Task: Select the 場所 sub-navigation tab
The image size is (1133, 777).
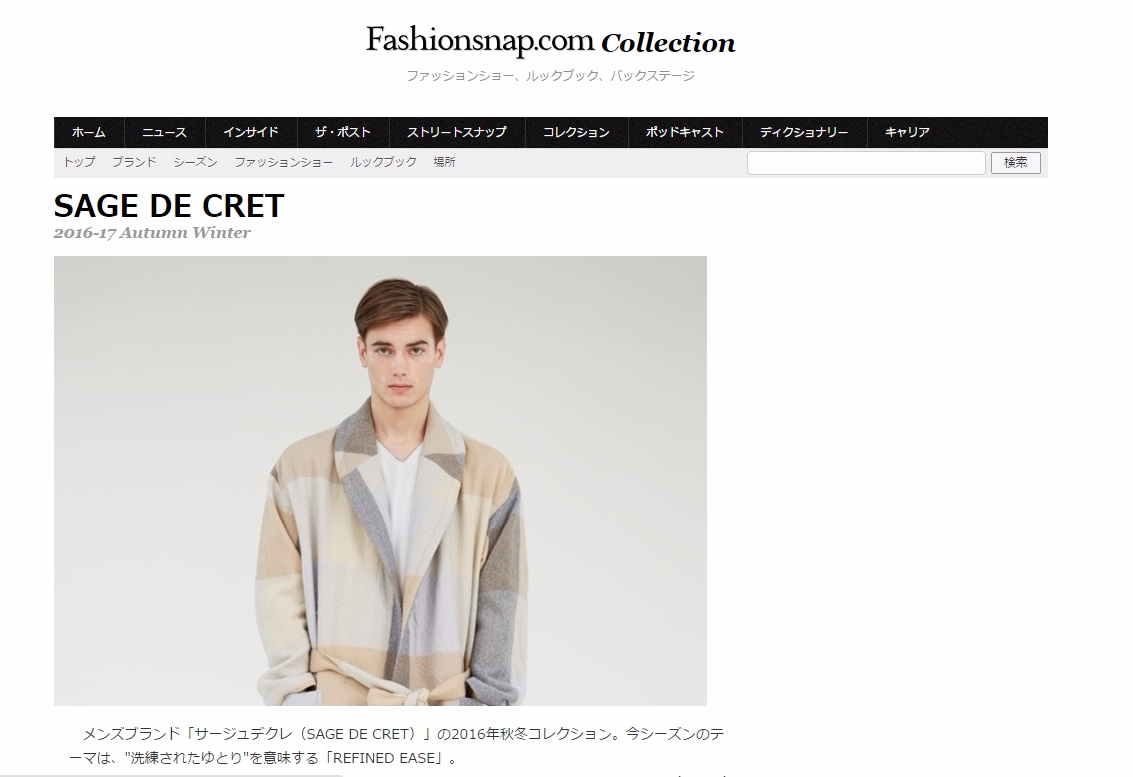Action: (x=444, y=162)
